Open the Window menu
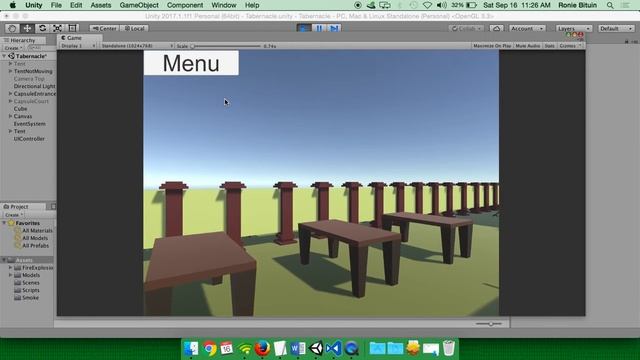Image resolution: width=640 pixels, height=360 pixels. (x=224, y=5)
